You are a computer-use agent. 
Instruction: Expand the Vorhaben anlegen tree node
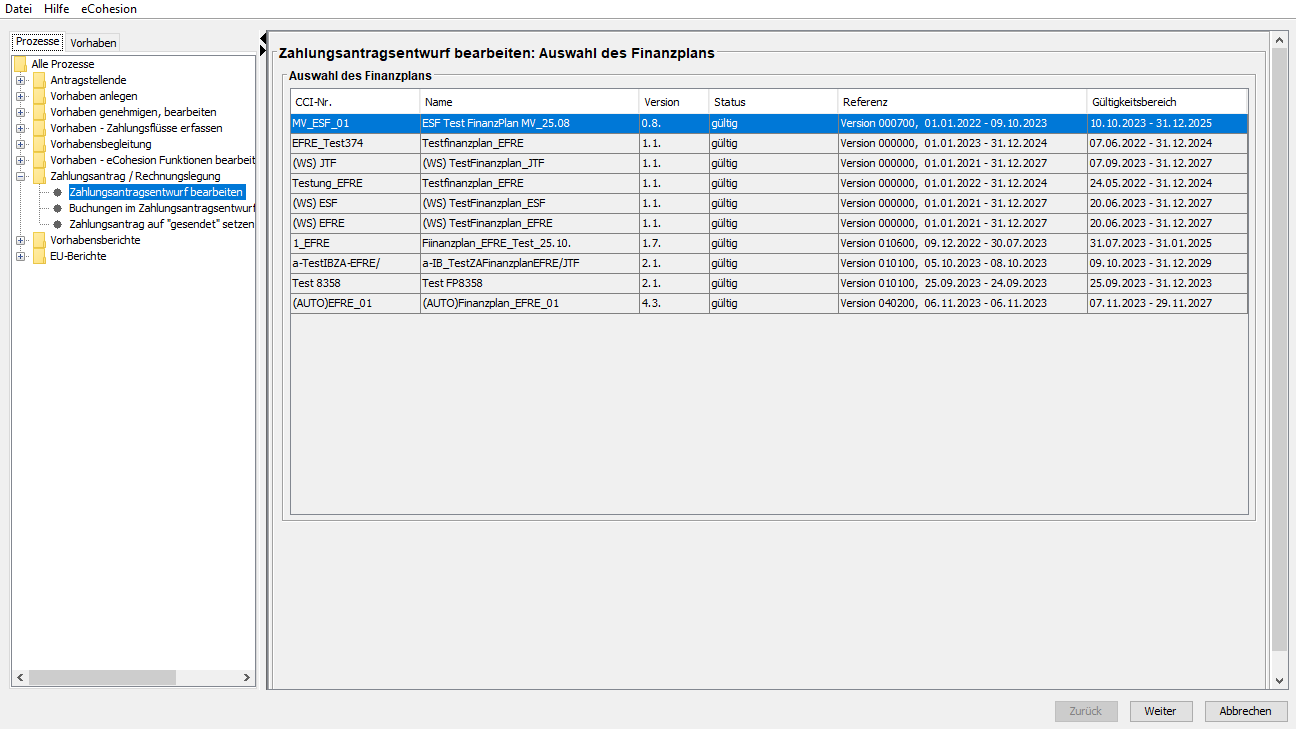click(x=20, y=96)
